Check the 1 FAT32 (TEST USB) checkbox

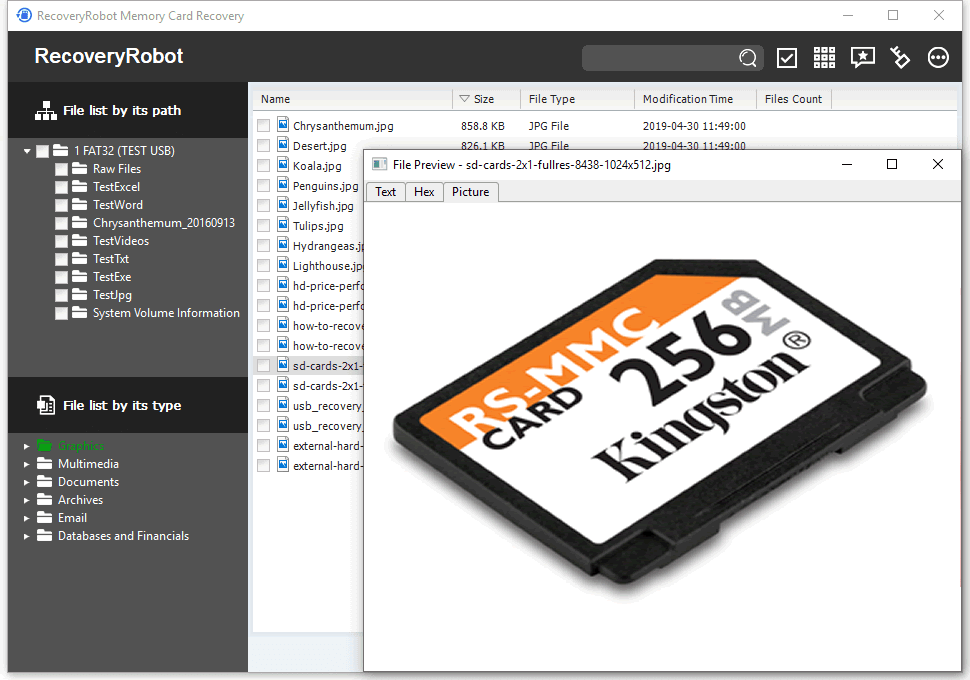[43, 151]
